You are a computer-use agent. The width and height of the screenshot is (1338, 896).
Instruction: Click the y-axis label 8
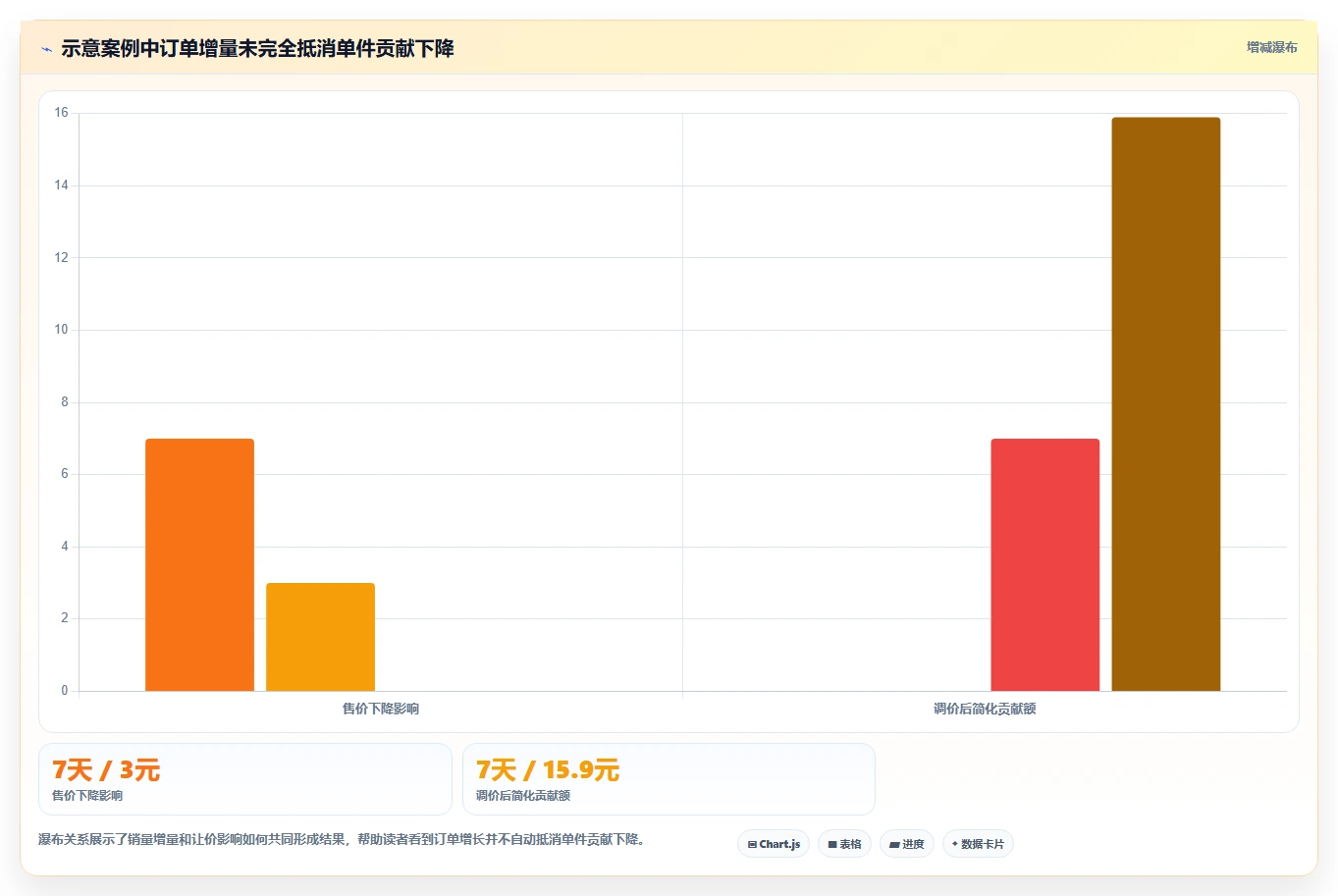pyautogui.click(x=65, y=402)
